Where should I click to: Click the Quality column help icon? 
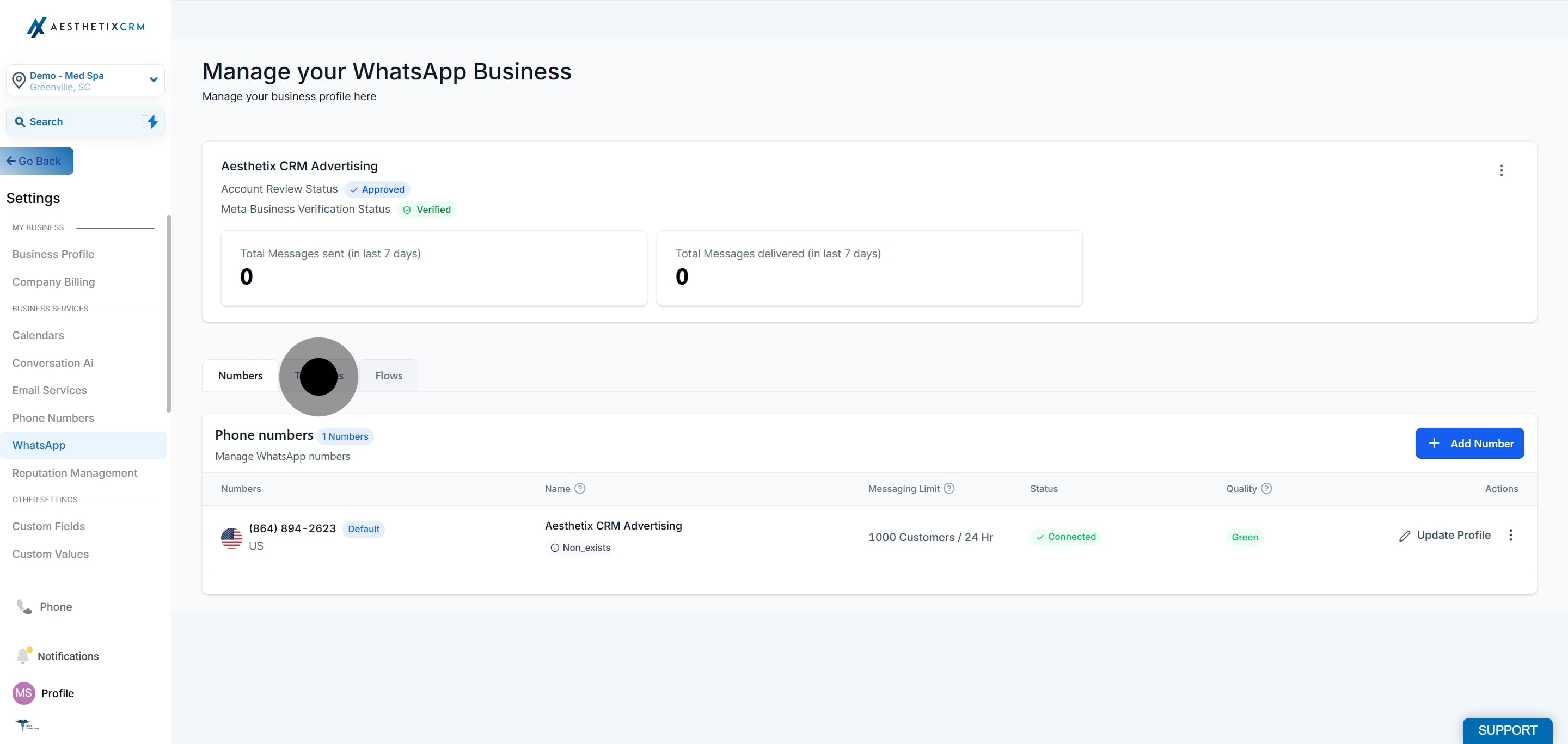pyautogui.click(x=1267, y=489)
